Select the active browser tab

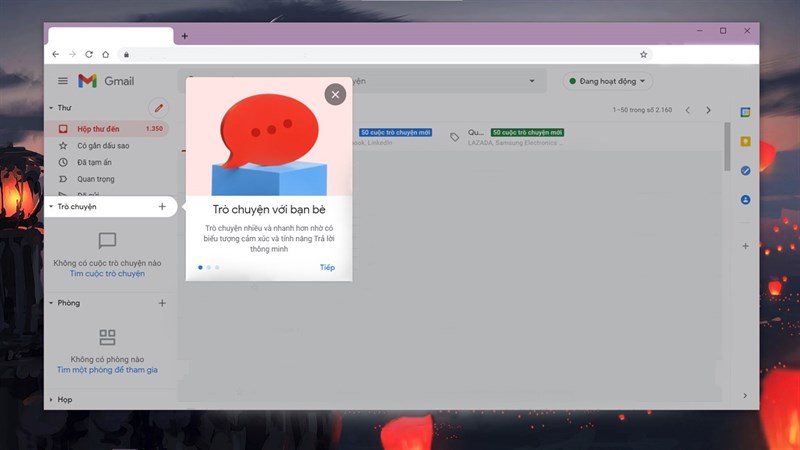pos(111,36)
